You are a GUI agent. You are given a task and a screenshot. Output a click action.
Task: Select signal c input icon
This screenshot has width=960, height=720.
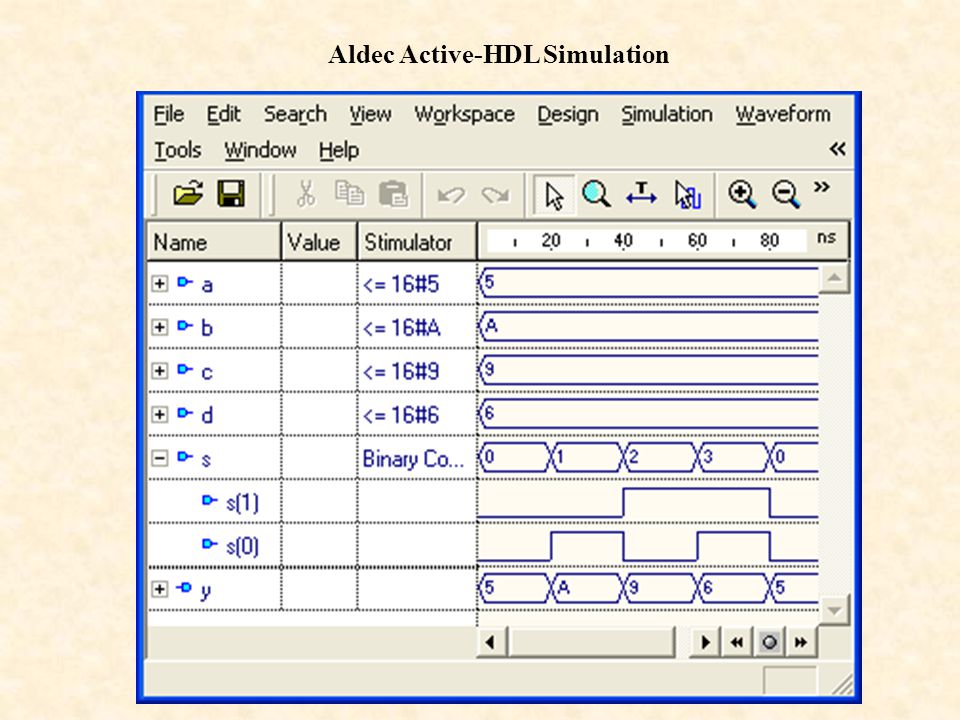(x=185, y=369)
